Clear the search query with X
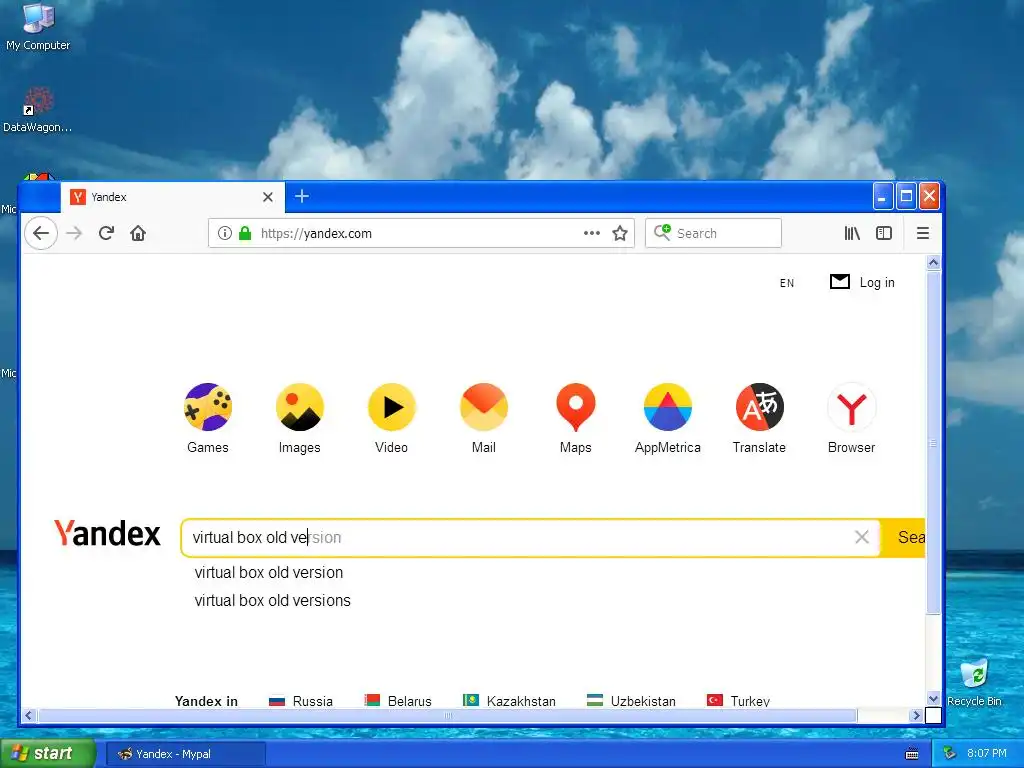 click(862, 537)
